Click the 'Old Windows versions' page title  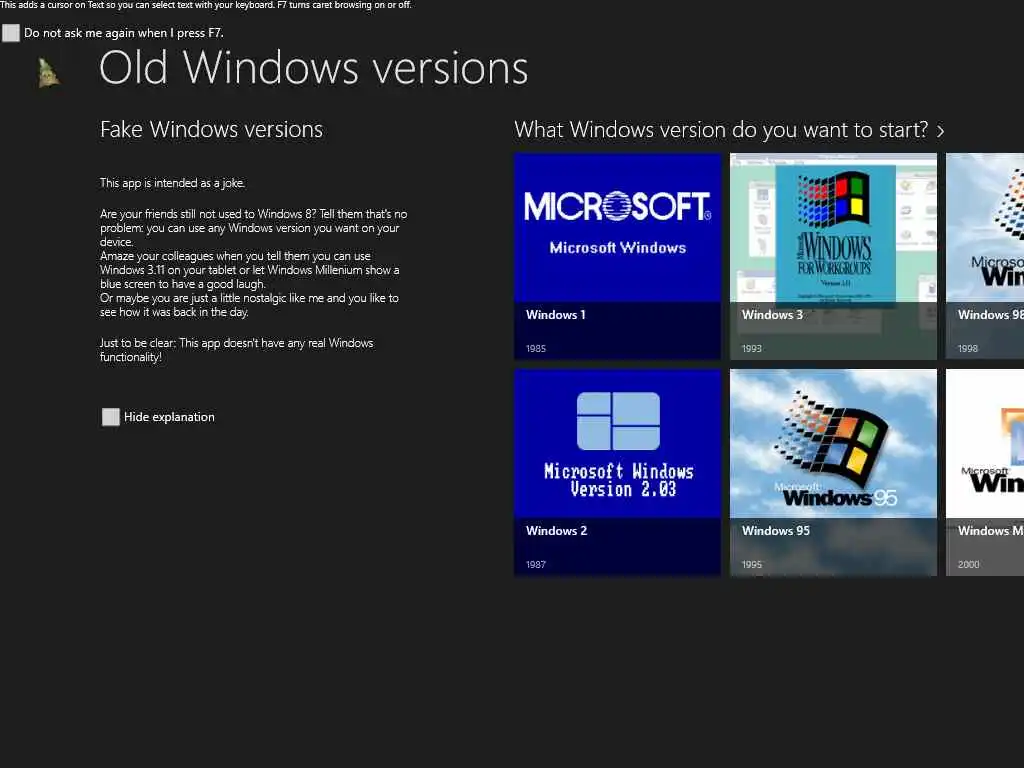click(x=313, y=68)
